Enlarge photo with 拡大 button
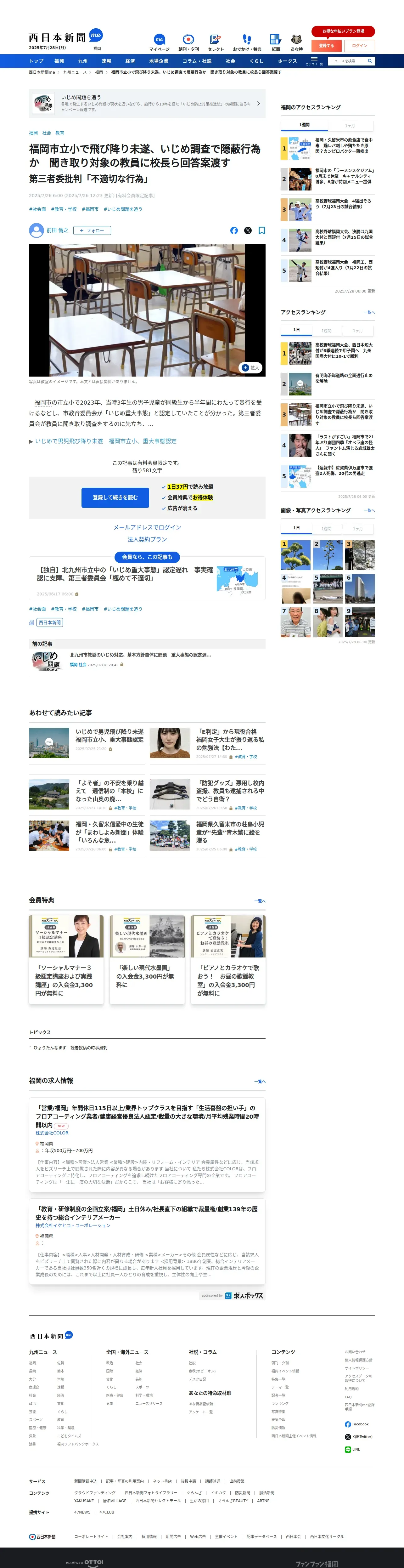Image resolution: width=404 pixels, height=1568 pixels. [x=251, y=368]
